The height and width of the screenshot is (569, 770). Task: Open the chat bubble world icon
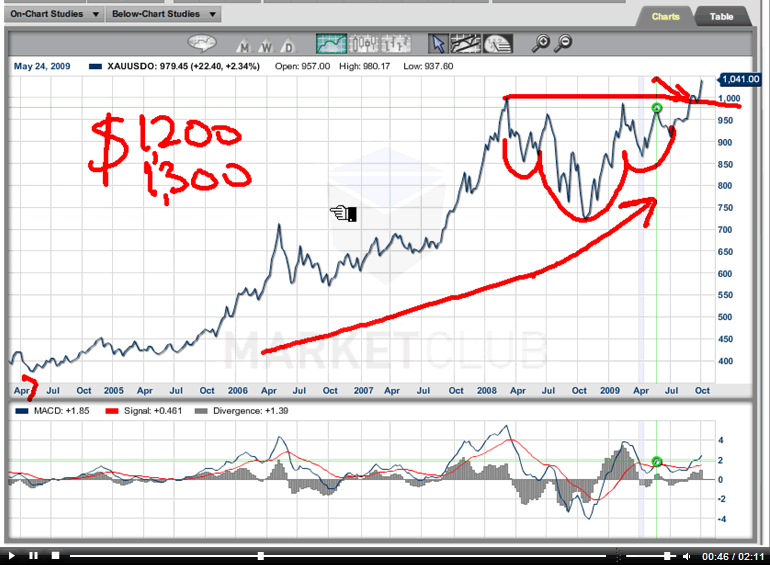202,43
